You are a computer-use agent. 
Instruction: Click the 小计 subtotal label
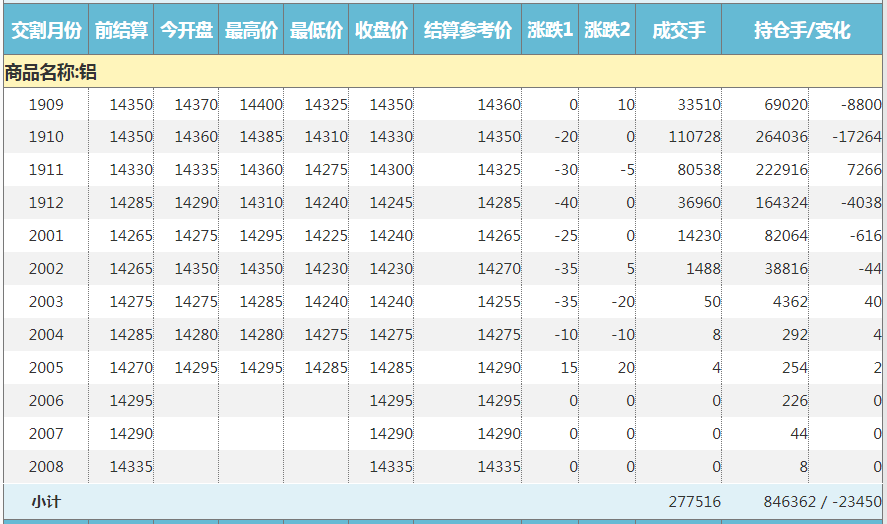(x=46, y=501)
